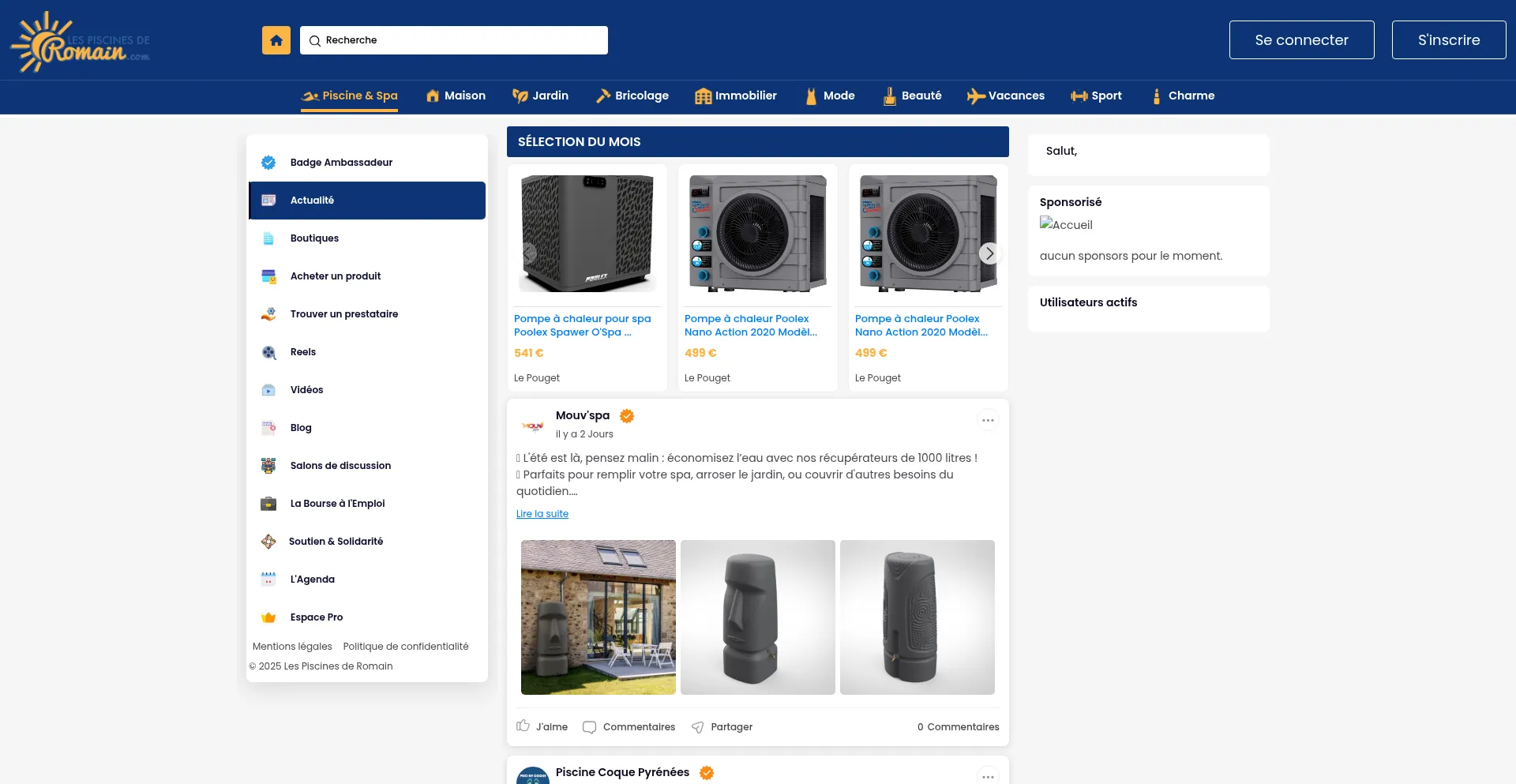
Task: Open the Vacances category in navigation
Action: (1006, 96)
